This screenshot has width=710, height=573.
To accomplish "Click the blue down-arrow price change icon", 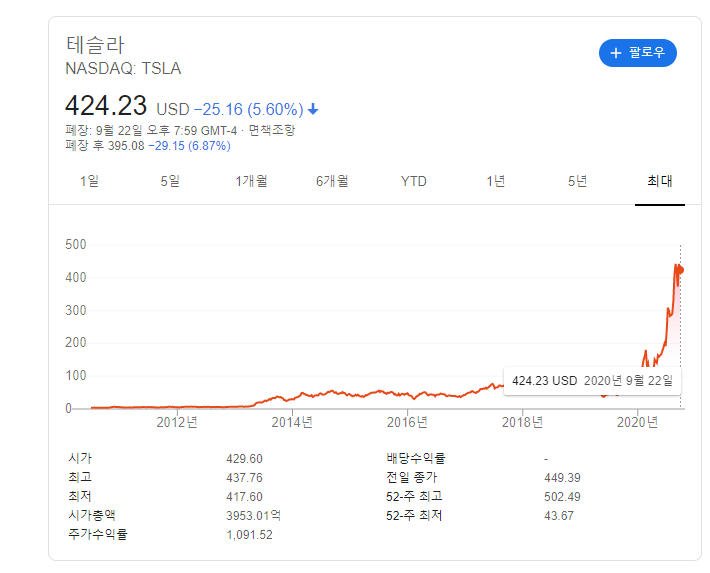I will tap(313, 109).
